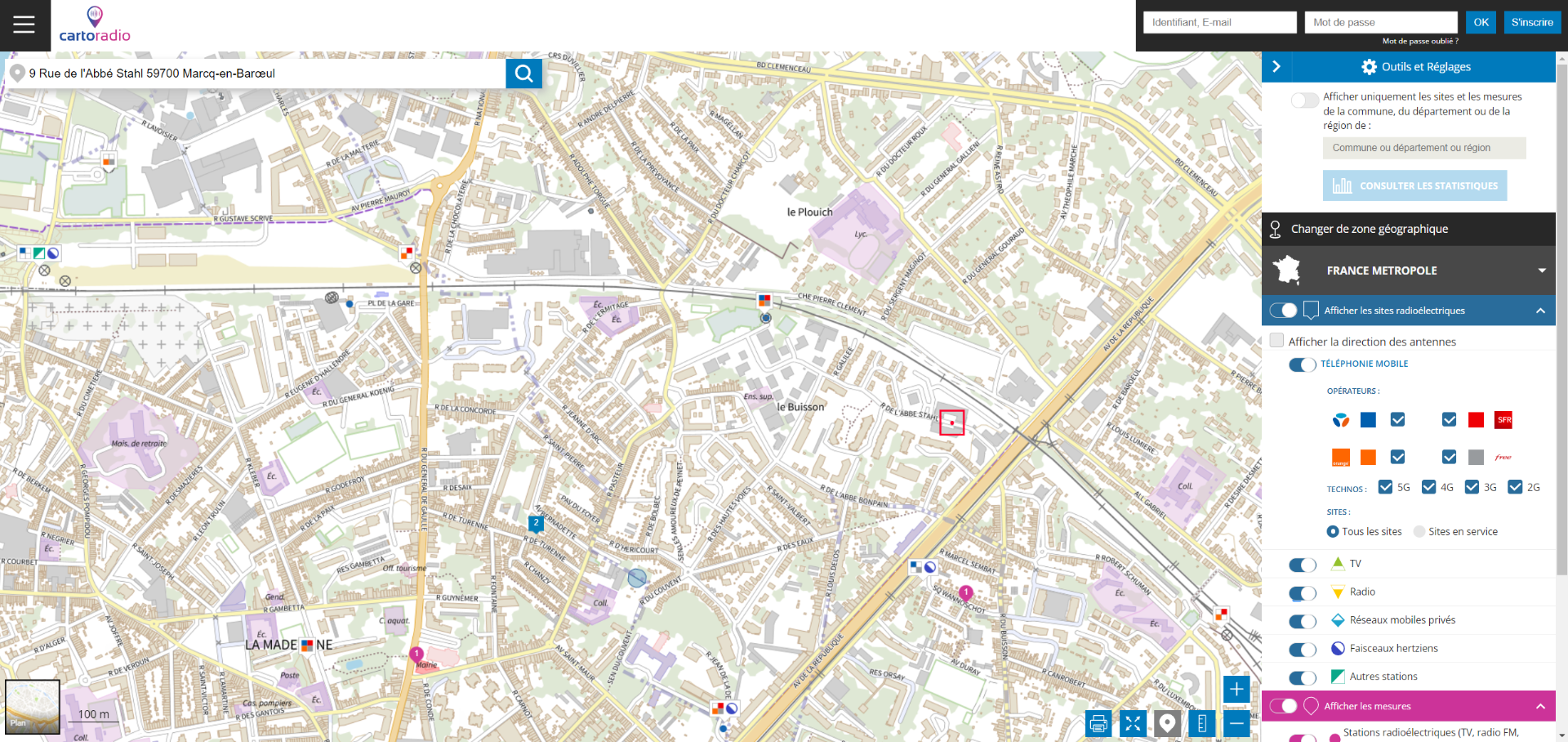The height and width of the screenshot is (742, 1568).
Task: Open the Mot de passe oublié link
Action: (x=1419, y=41)
